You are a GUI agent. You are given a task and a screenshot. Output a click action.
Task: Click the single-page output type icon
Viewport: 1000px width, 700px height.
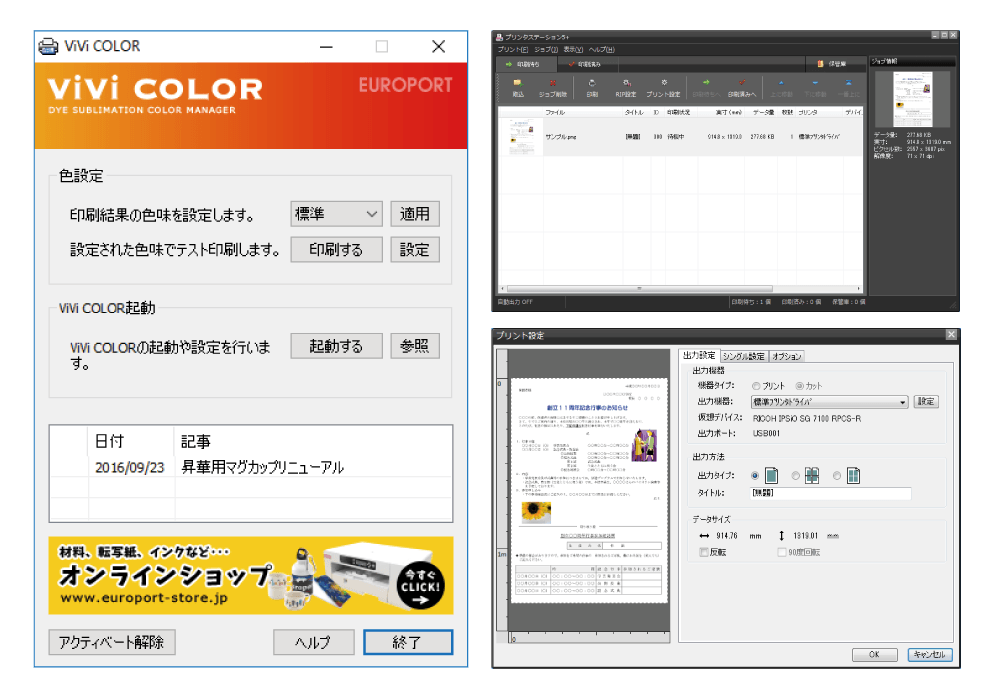click(x=771, y=476)
